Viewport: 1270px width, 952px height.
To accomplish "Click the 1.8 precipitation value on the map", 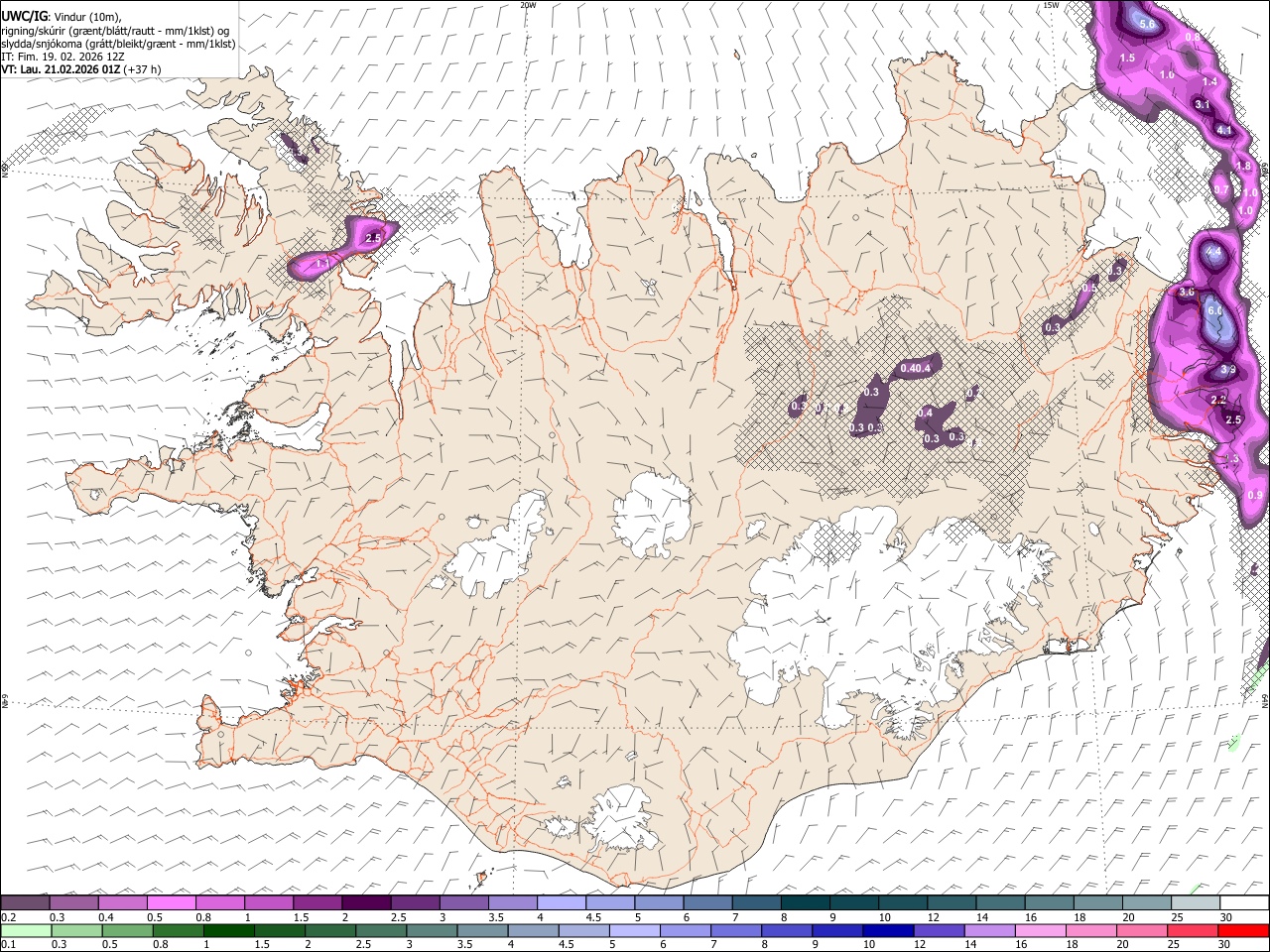I will [1243, 168].
